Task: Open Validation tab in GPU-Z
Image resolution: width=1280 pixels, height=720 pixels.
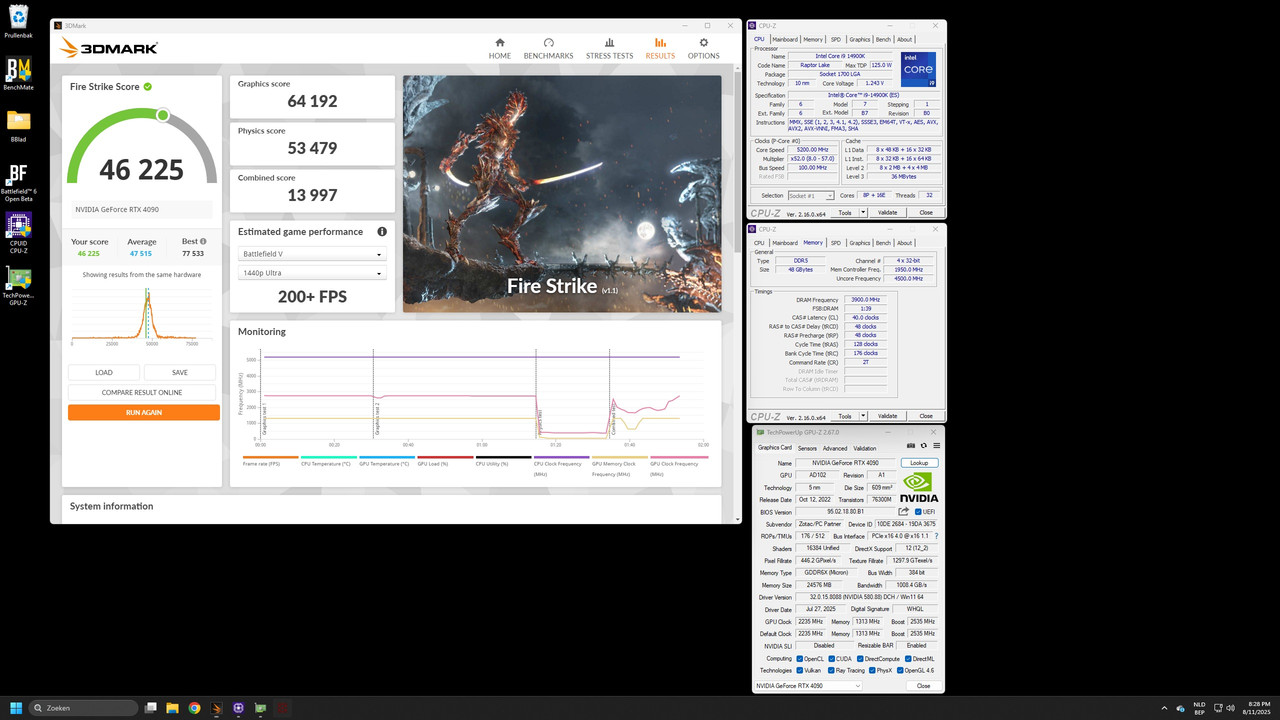Action: pyautogui.click(x=865, y=448)
